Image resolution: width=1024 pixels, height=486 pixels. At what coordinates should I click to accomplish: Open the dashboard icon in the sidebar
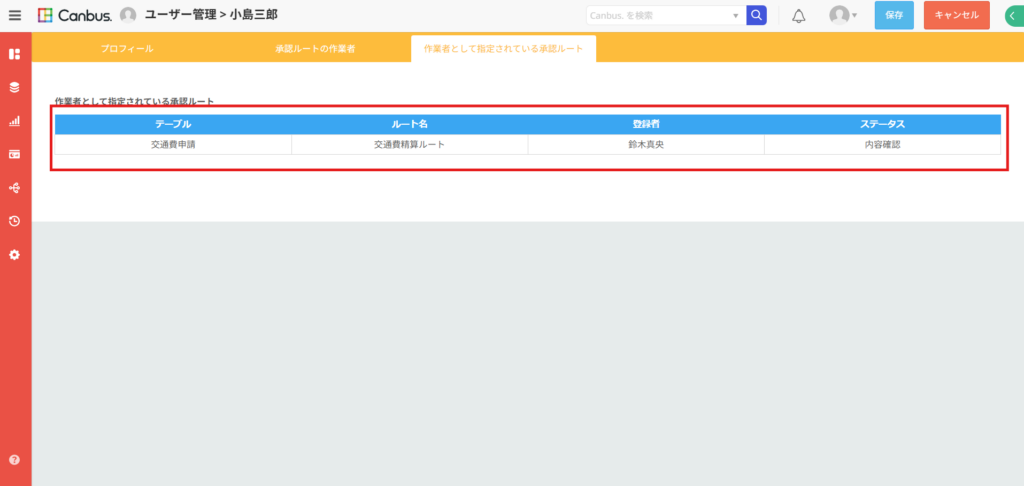[14, 53]
